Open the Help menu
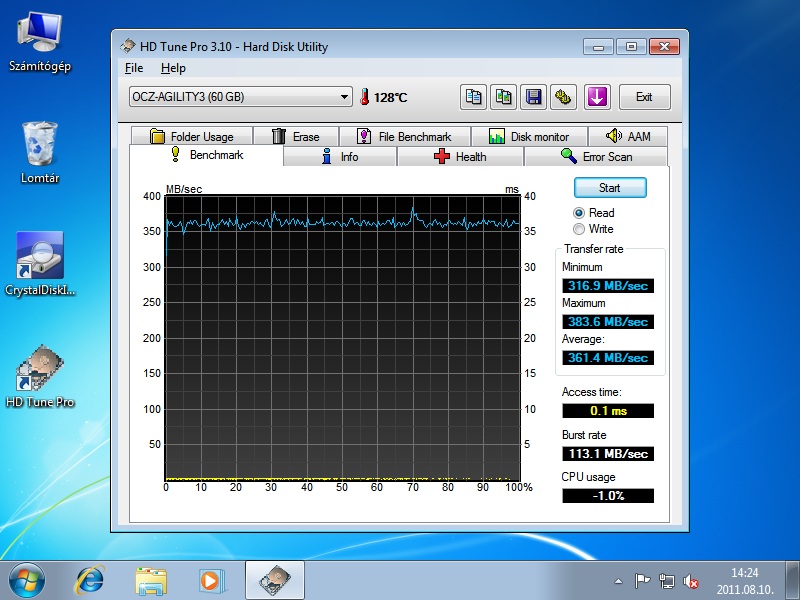 tap(173, 68)
